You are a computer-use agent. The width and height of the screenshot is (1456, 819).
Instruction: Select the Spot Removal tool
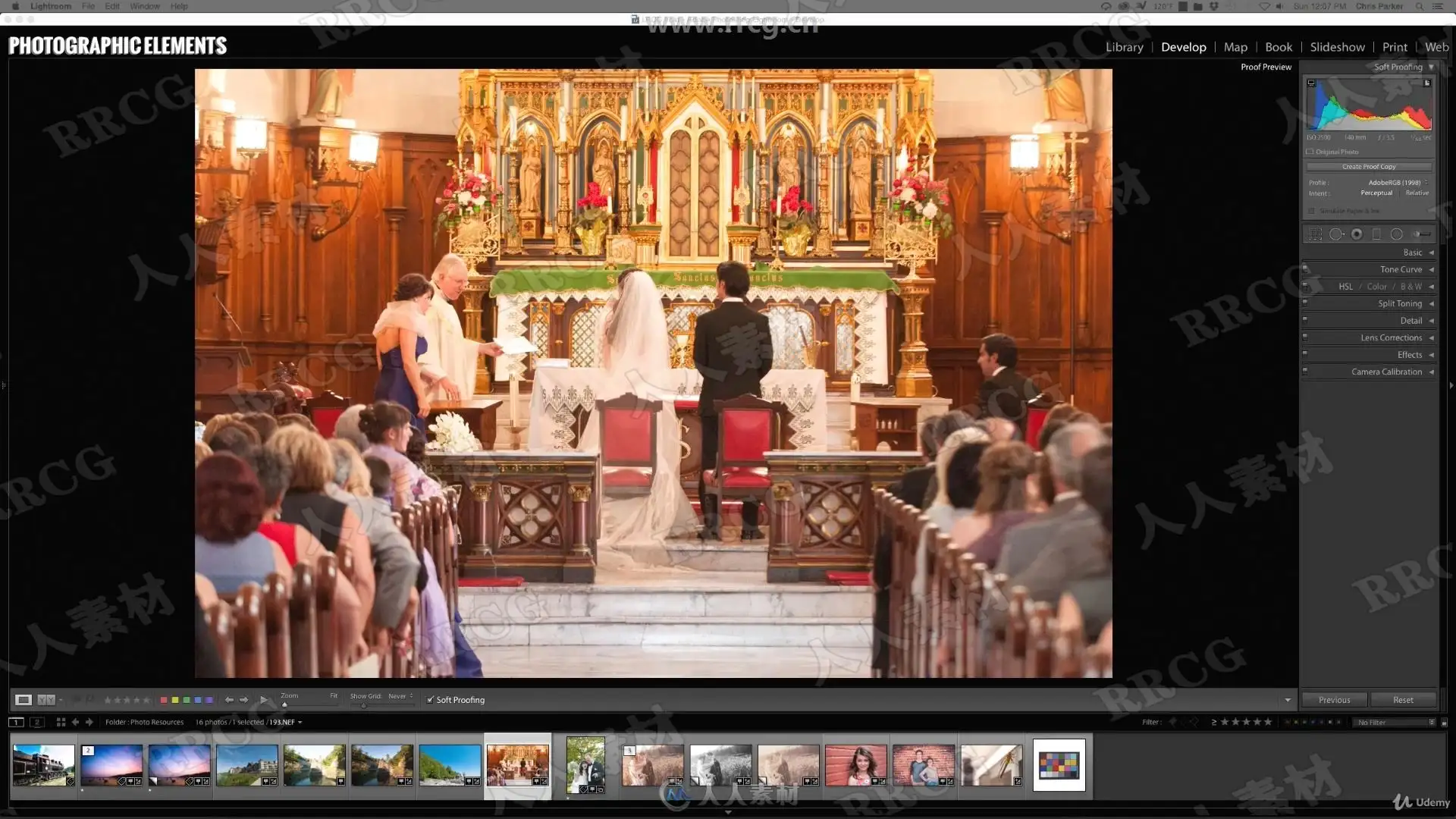click(1336, 234)
